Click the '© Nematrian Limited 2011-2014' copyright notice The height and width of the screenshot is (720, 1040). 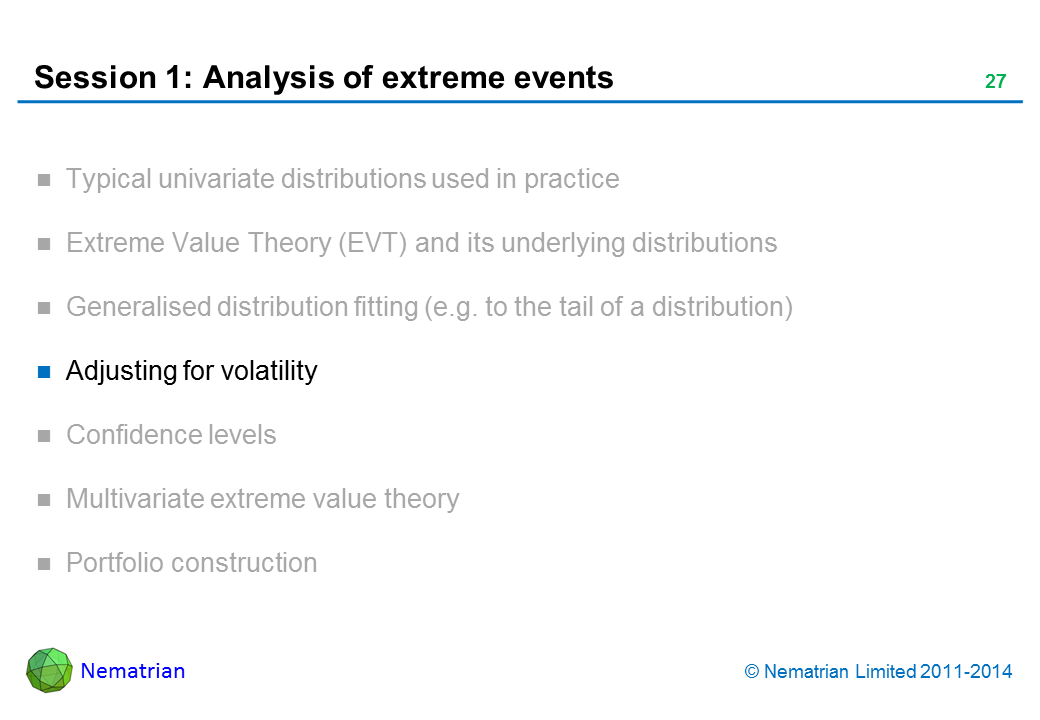click(878, 672)
